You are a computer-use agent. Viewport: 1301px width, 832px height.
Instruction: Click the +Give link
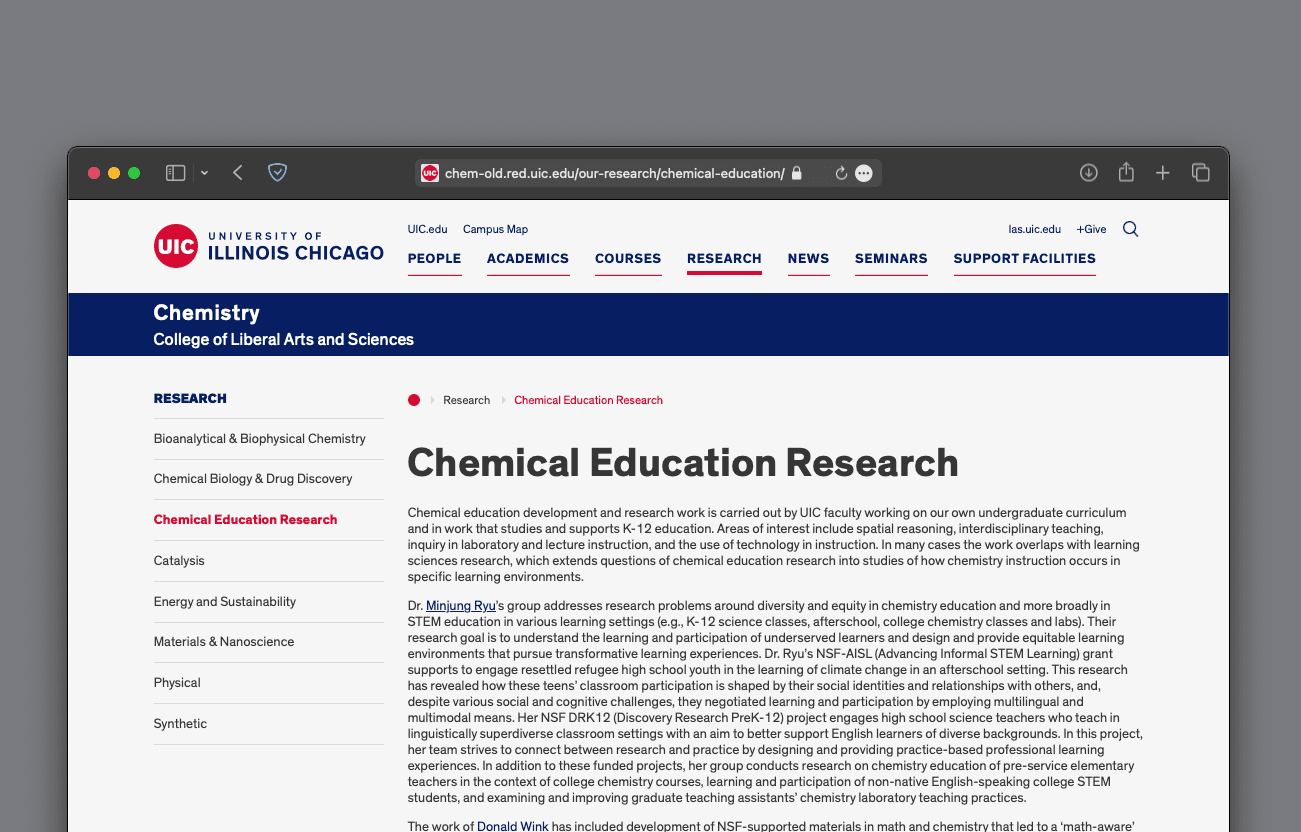pyautogui.click(x=1092, y=229)
